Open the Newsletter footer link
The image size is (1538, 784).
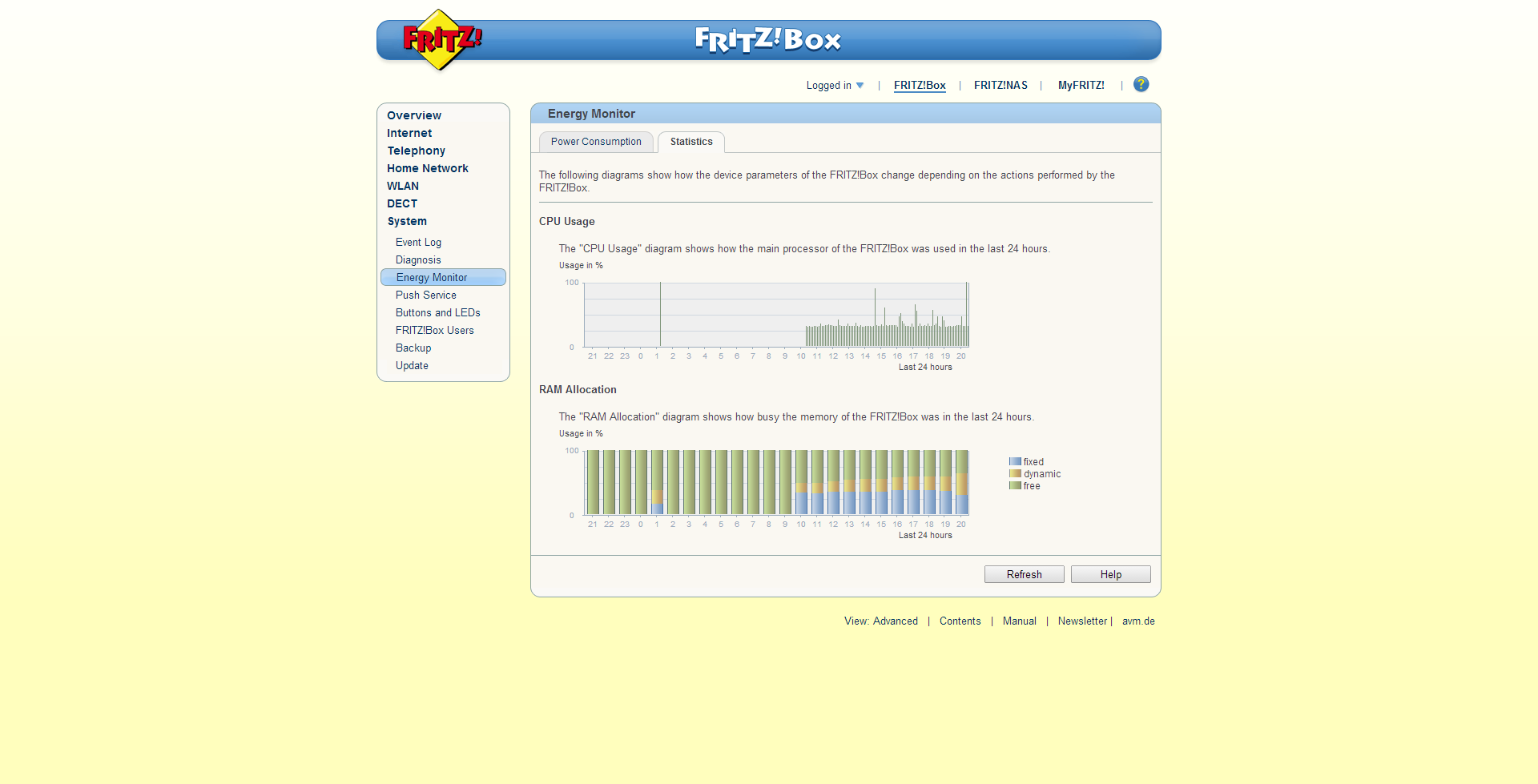[x=1082, y=621]
